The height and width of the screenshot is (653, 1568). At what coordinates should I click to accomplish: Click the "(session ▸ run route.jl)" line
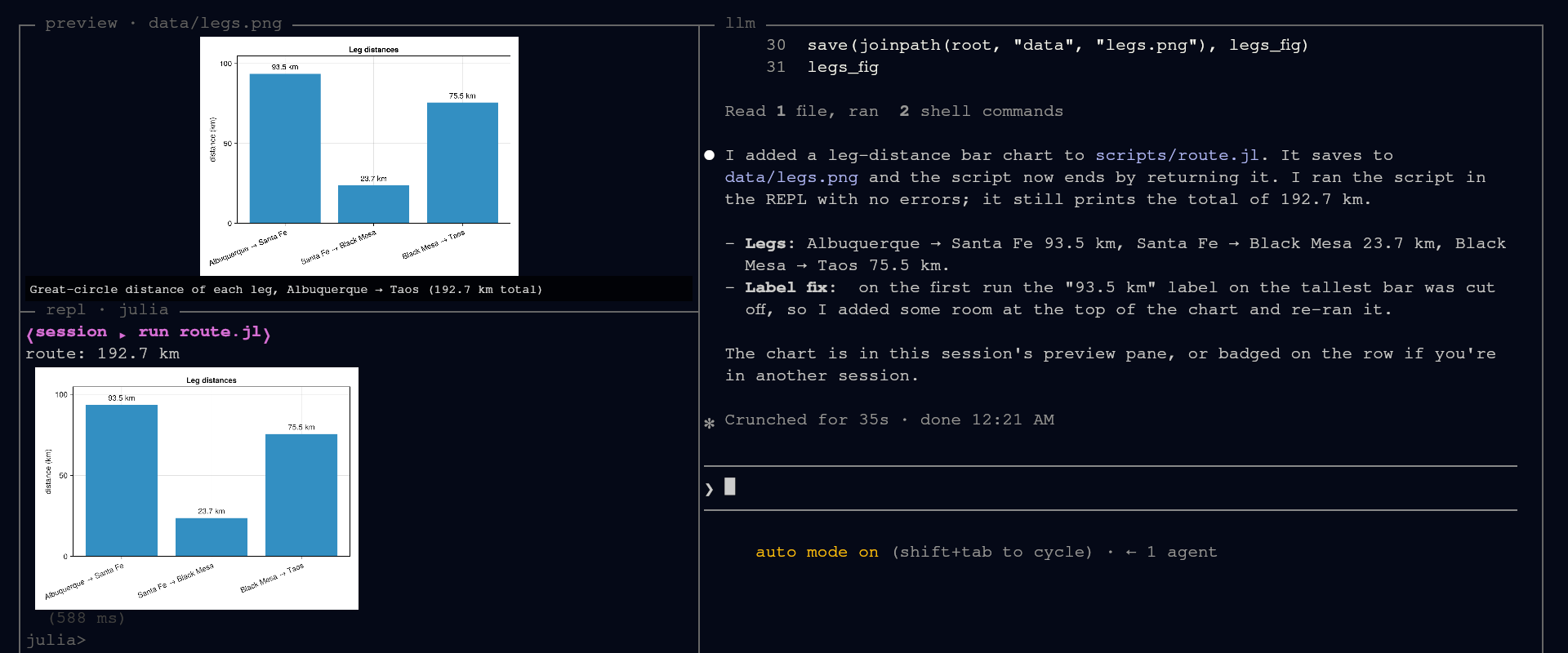[x=148, y=331]
